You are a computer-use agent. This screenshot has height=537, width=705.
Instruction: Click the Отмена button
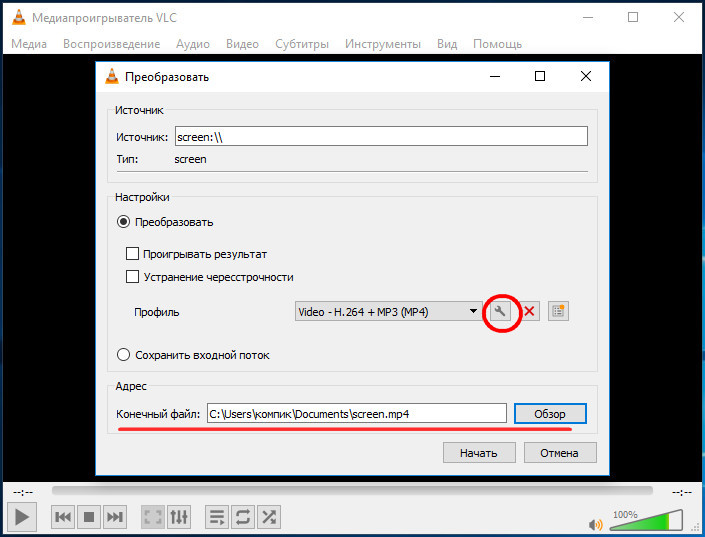pos(560,452)
